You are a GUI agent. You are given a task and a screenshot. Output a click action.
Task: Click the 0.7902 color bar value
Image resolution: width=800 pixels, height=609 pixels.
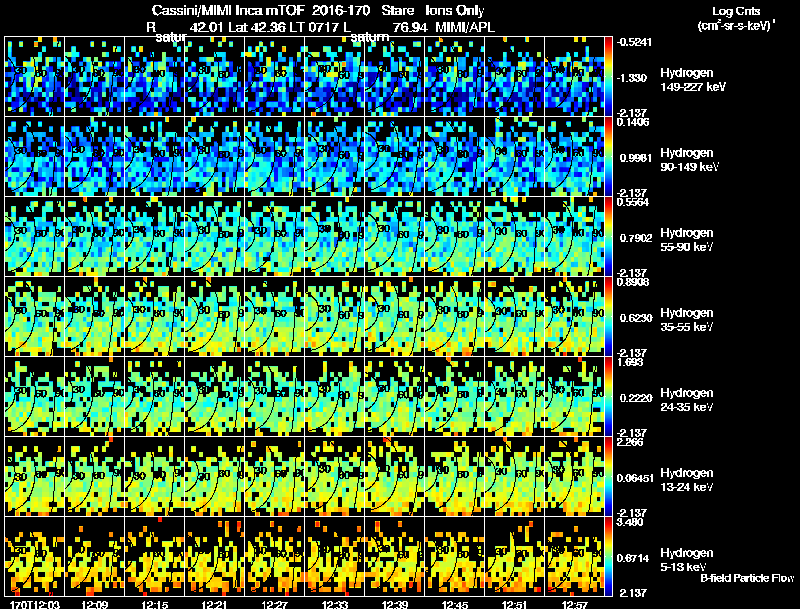635,238
